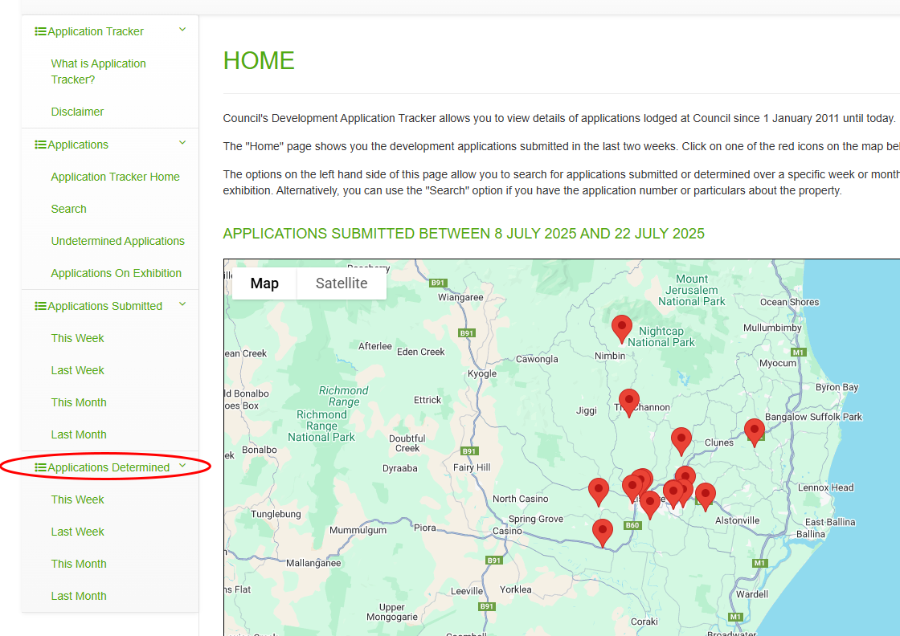Viewport: 900px width, 636px height.
Task: Click the list icon beside Applications Submitted
Action: (x=40, y=307)
